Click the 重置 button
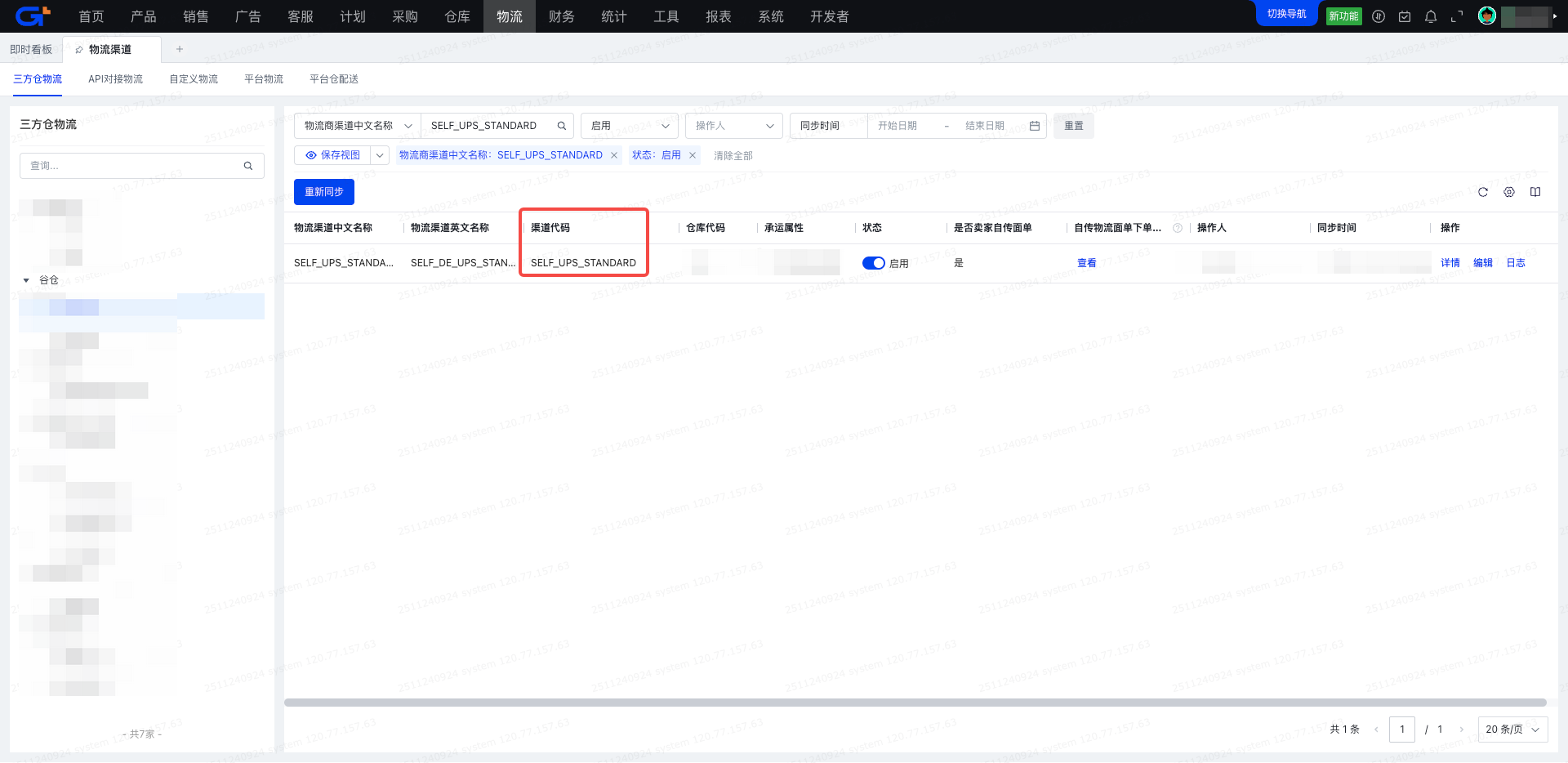 pos(1074,126)
